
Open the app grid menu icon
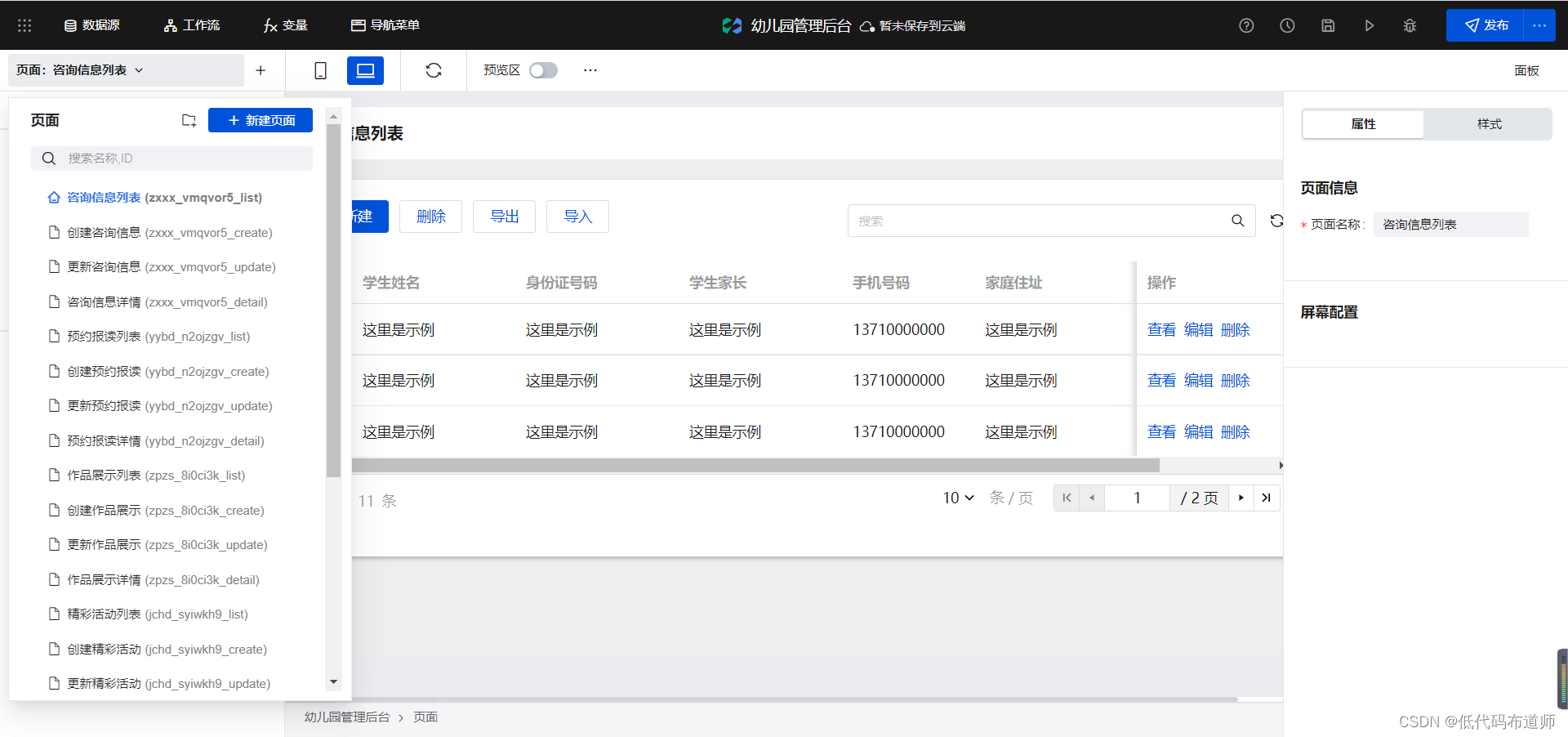(x=24, y=25)
